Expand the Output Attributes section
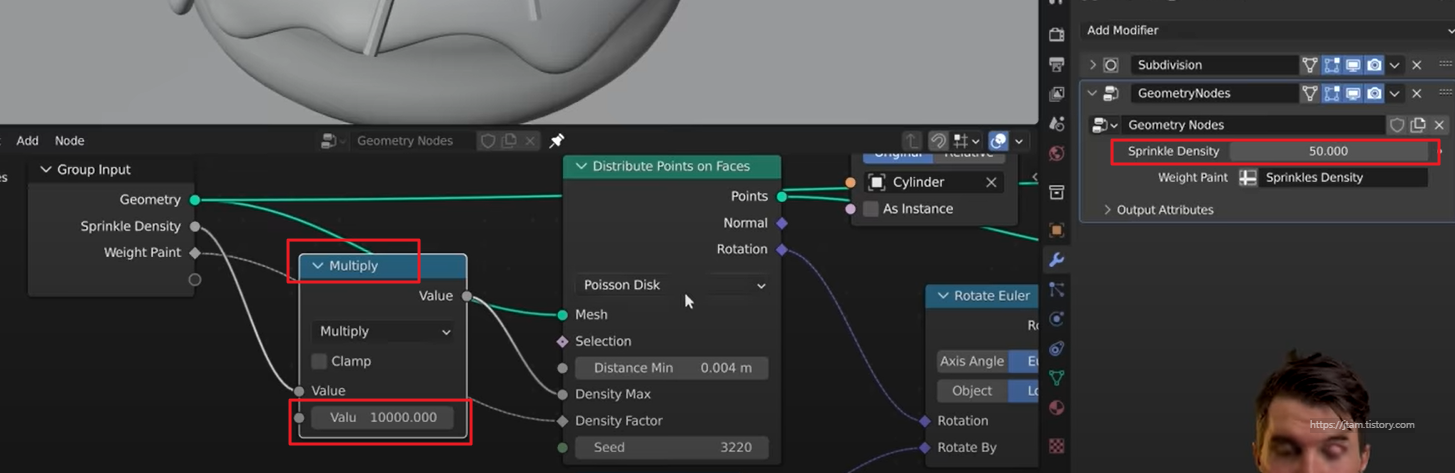Screen dimensions: 1455x473 (x=1107, y=210)
